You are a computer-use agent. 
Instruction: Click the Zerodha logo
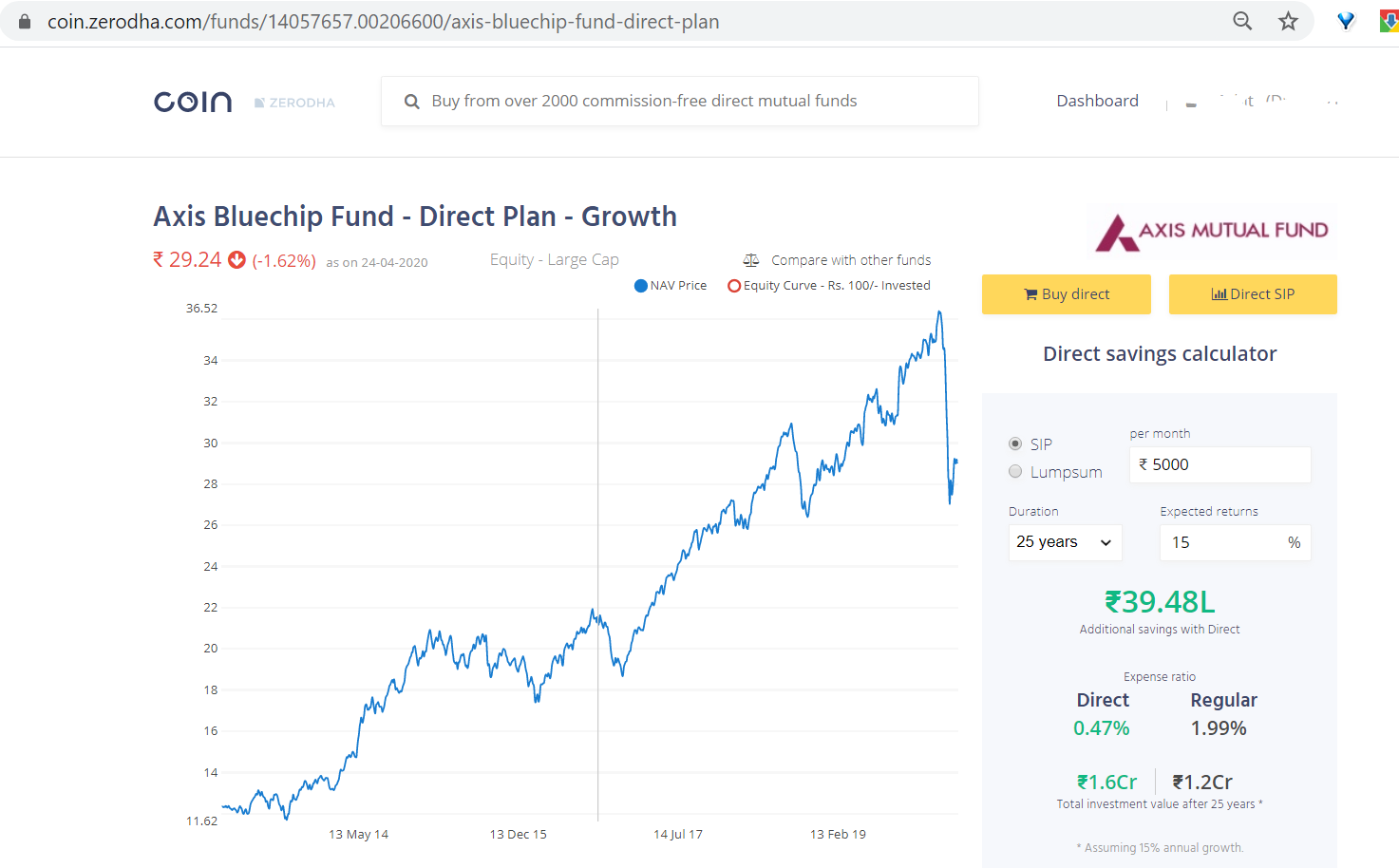click(x=294, y=103)
